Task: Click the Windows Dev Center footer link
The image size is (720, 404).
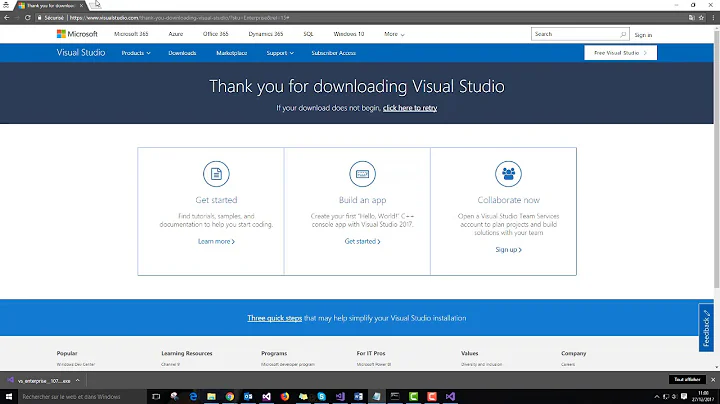Action: coord(76,364)
